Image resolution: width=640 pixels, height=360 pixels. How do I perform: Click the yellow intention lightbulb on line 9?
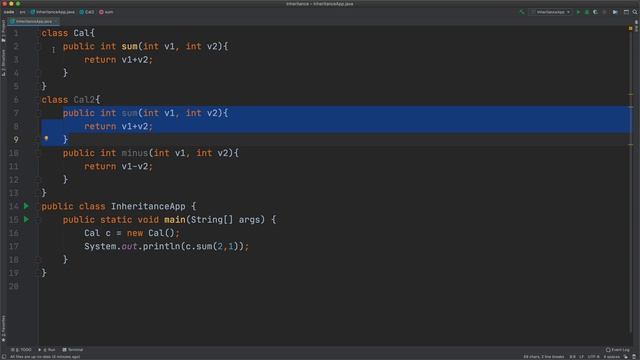pos(46,139)
